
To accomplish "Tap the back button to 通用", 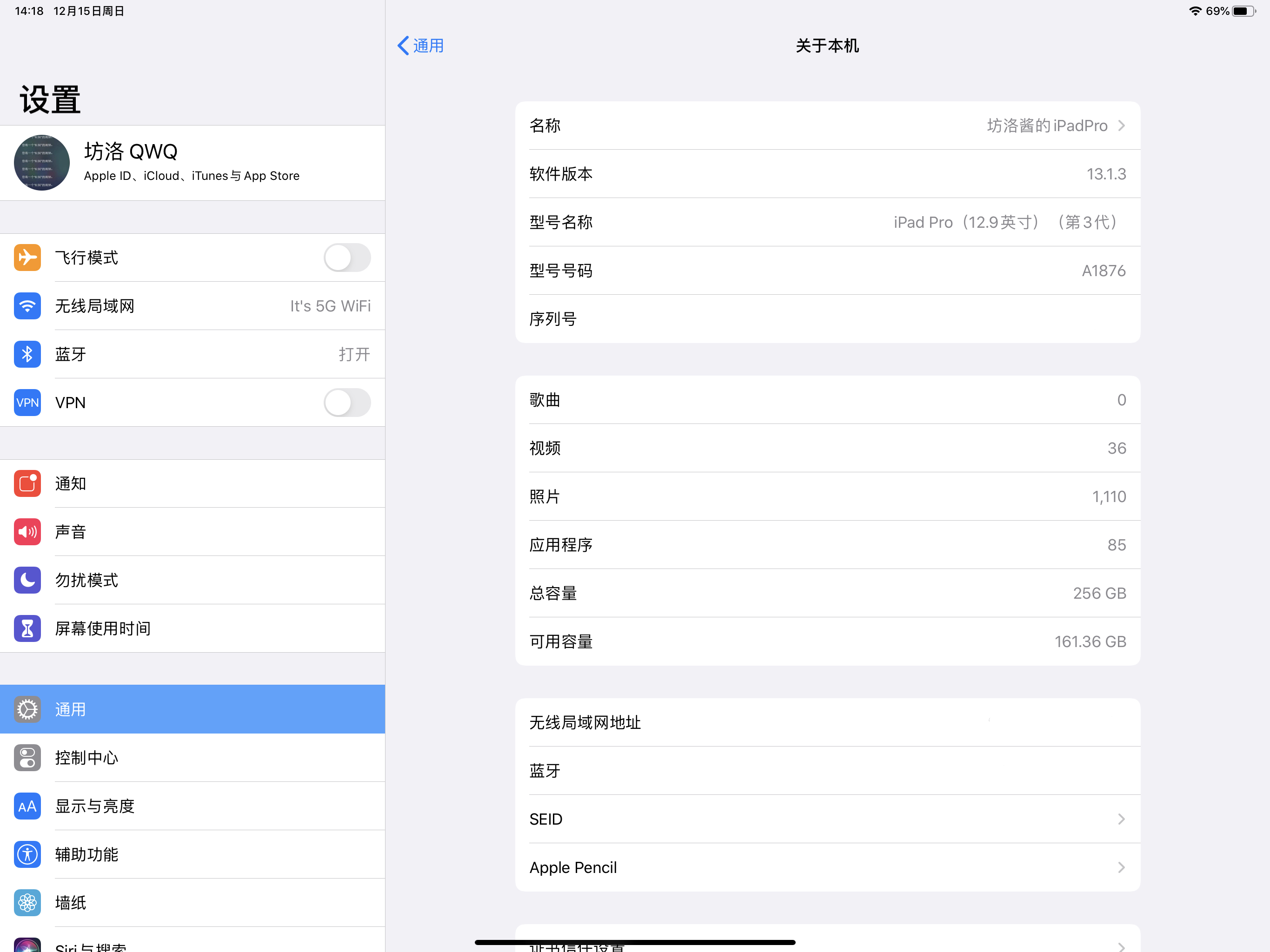I will pos(421,46).
